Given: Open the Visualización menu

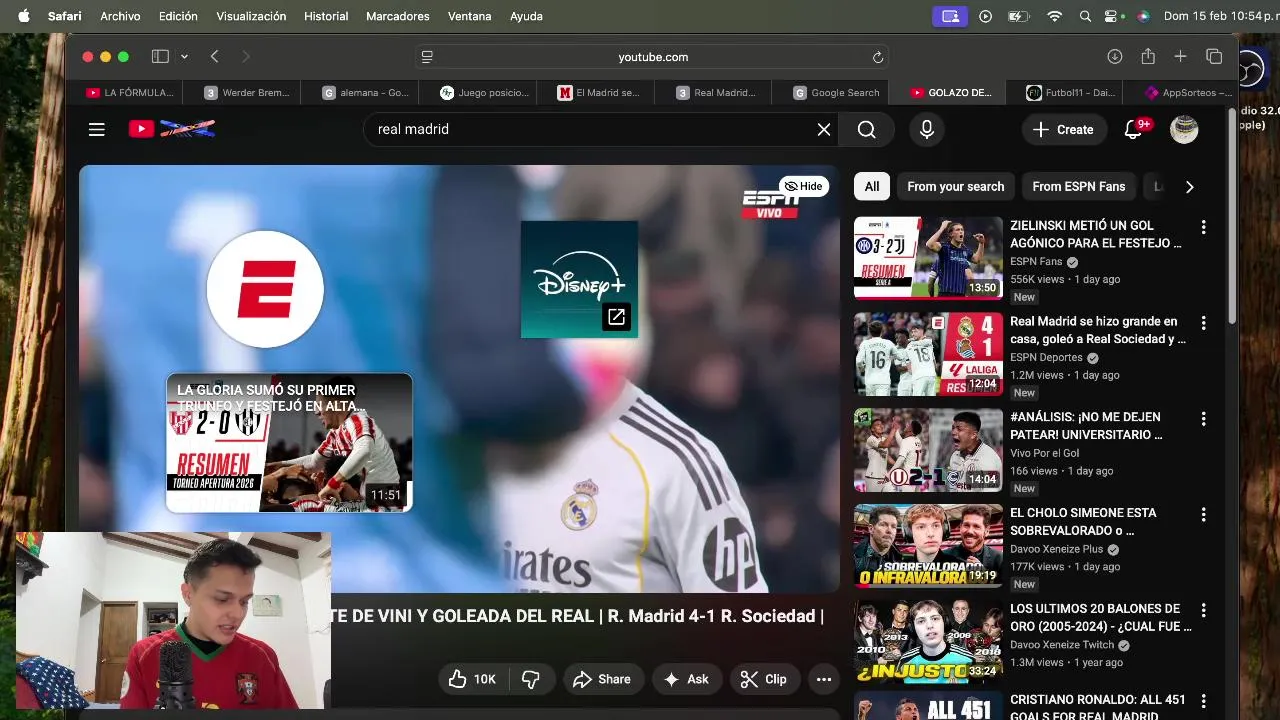Looking at the screenshot, I should click(x=251, y=16).
